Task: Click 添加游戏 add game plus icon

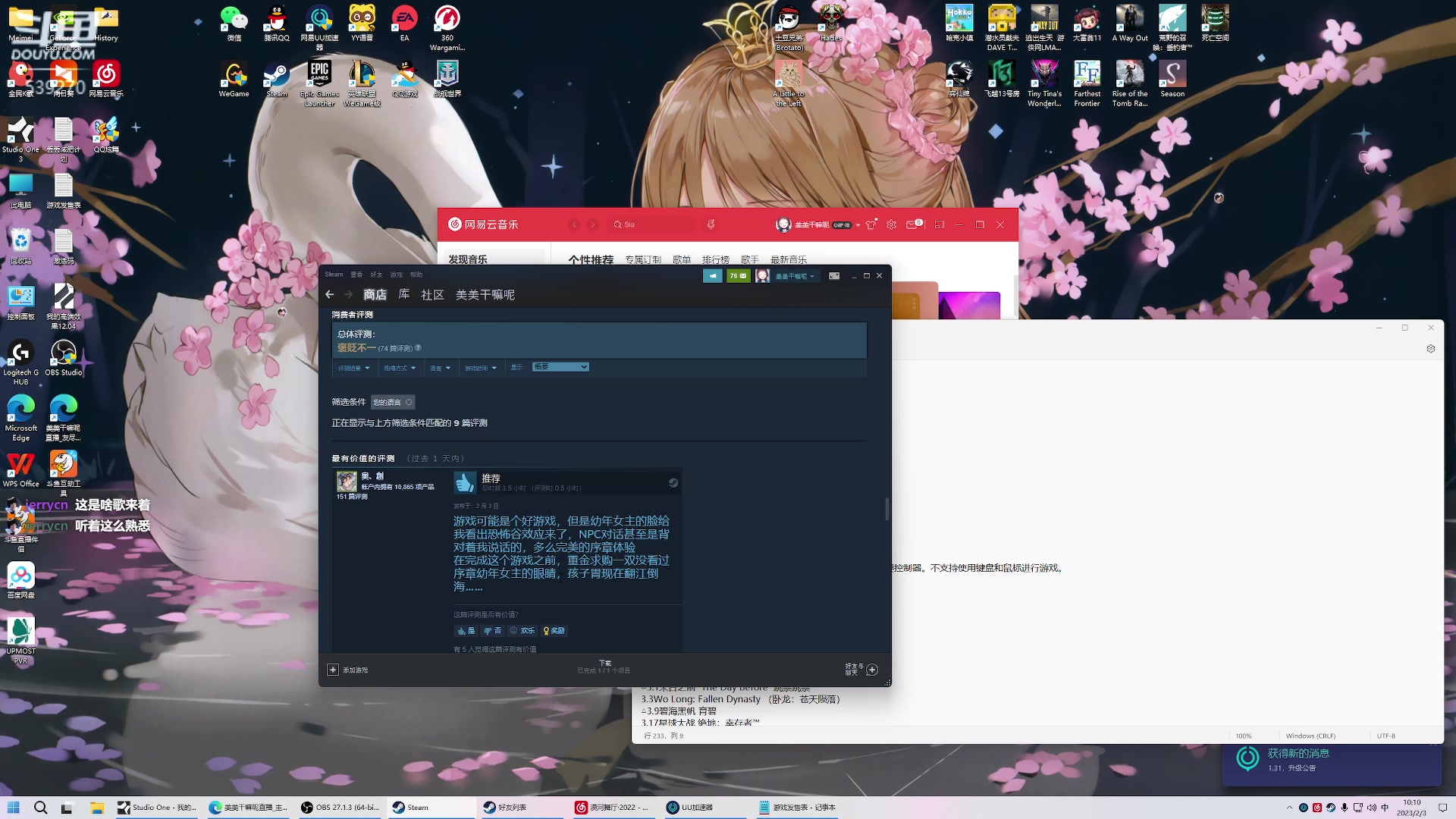Action: pyautogui.click(x=333, y=670)
